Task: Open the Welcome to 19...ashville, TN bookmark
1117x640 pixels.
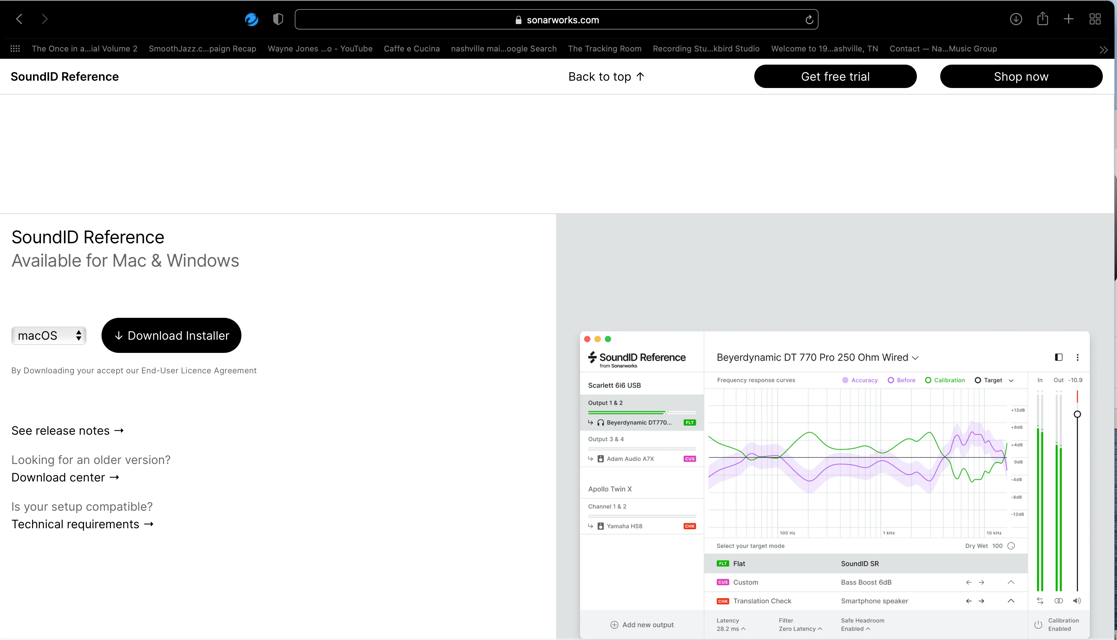Action: click(x=824, y=48)
